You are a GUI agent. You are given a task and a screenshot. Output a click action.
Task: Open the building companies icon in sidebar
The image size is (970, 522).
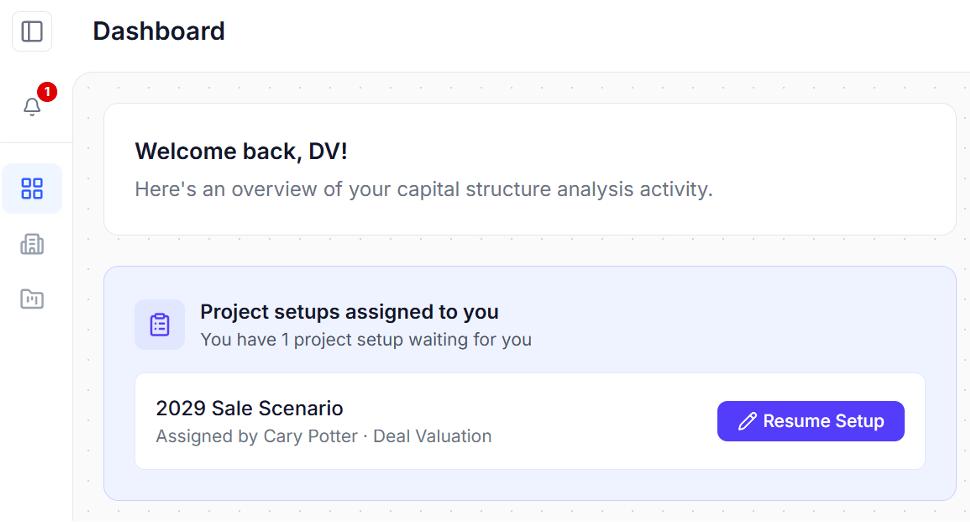pyautogui.click(x=32, y=244)
